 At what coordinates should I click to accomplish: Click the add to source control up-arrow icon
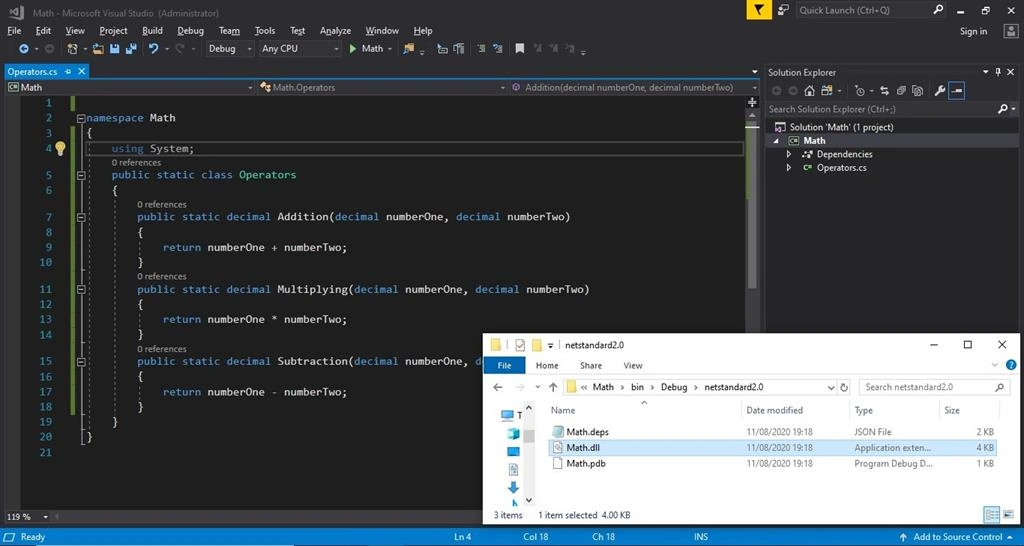(x=903, y=537)
